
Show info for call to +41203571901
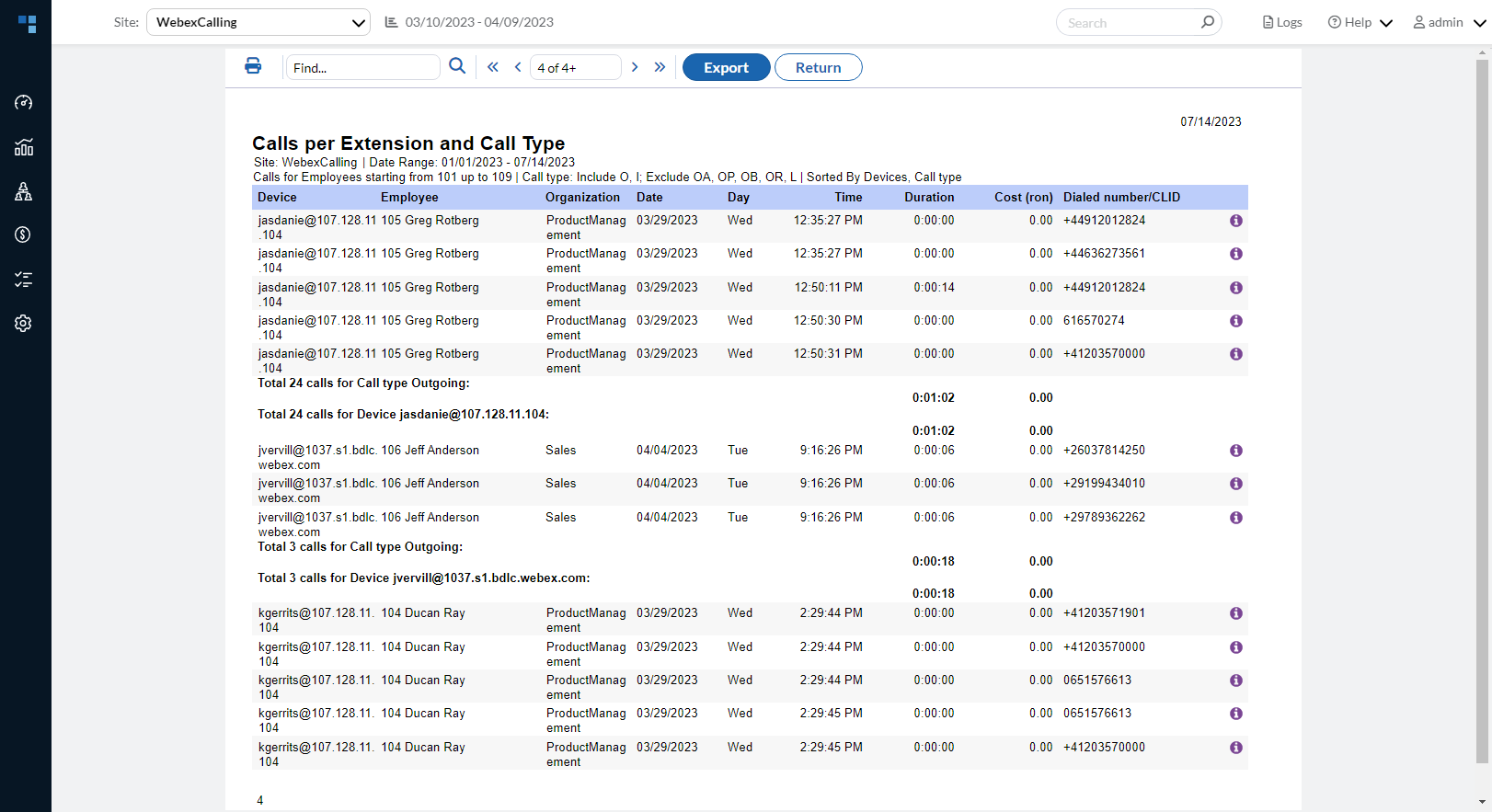pos(1236,613)
